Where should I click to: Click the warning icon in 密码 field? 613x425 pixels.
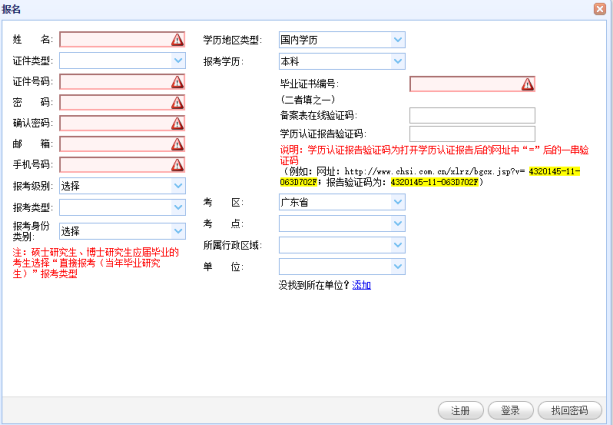coord(177,102)
